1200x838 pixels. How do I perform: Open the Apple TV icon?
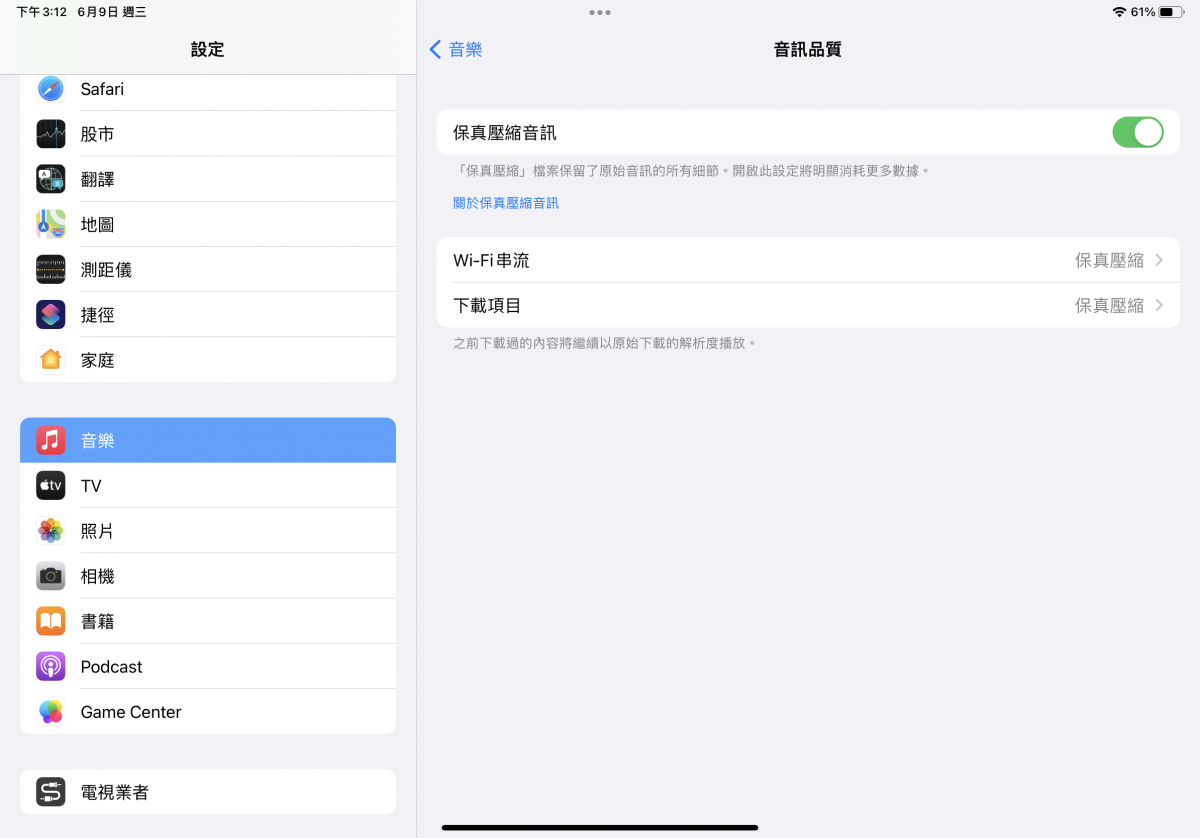click(x=51, y=486)
